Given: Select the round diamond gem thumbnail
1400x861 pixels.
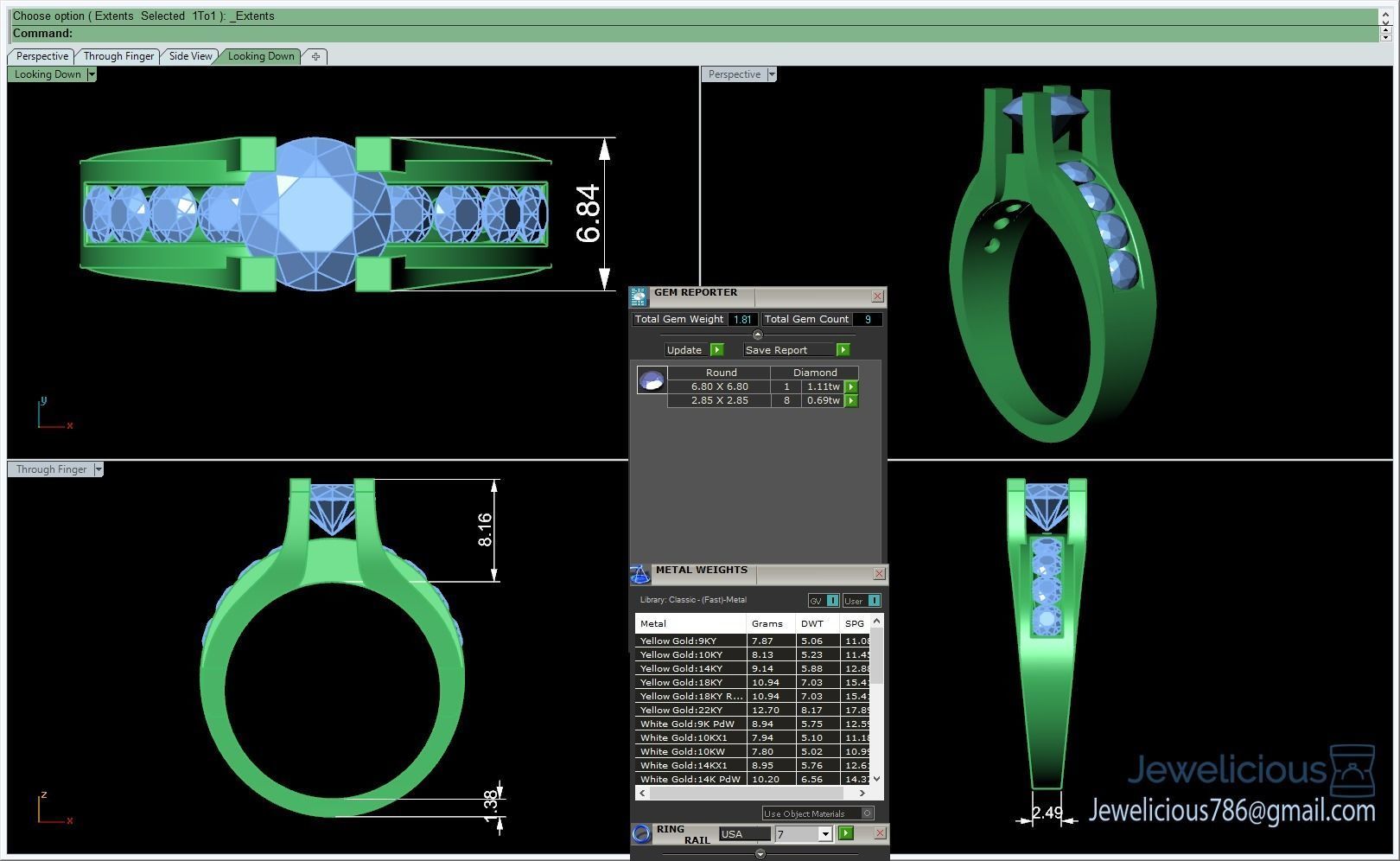Looking at the screenshot, I should click(x=652, y=379).
